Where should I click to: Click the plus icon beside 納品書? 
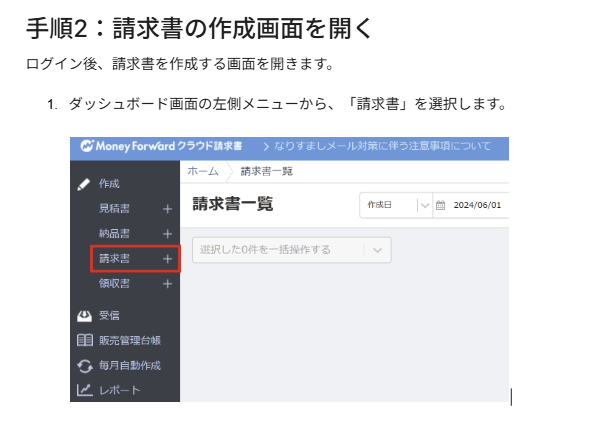167,234
